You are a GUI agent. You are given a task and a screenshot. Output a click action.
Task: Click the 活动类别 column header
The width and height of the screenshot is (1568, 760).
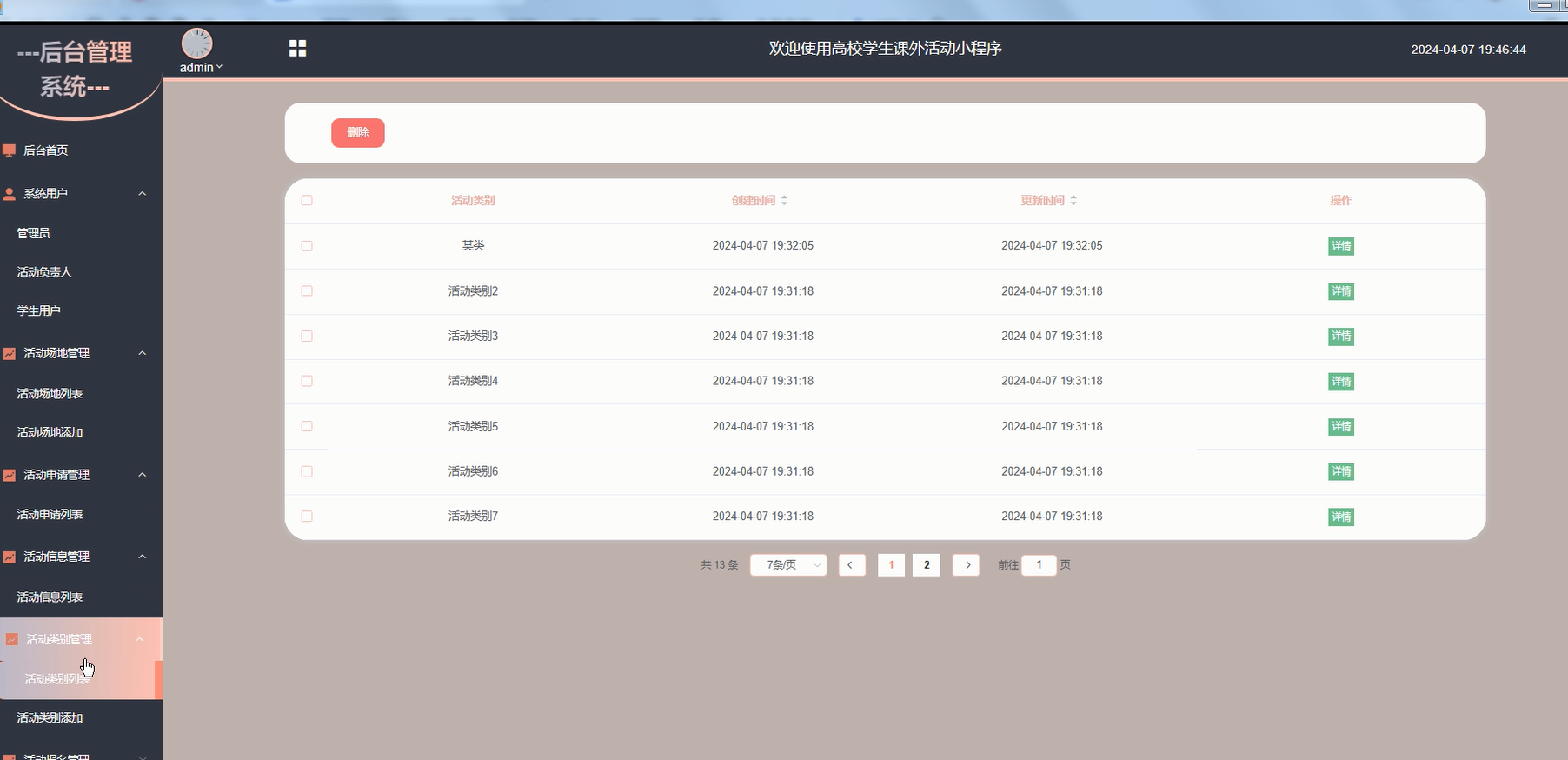pos(473,201)
